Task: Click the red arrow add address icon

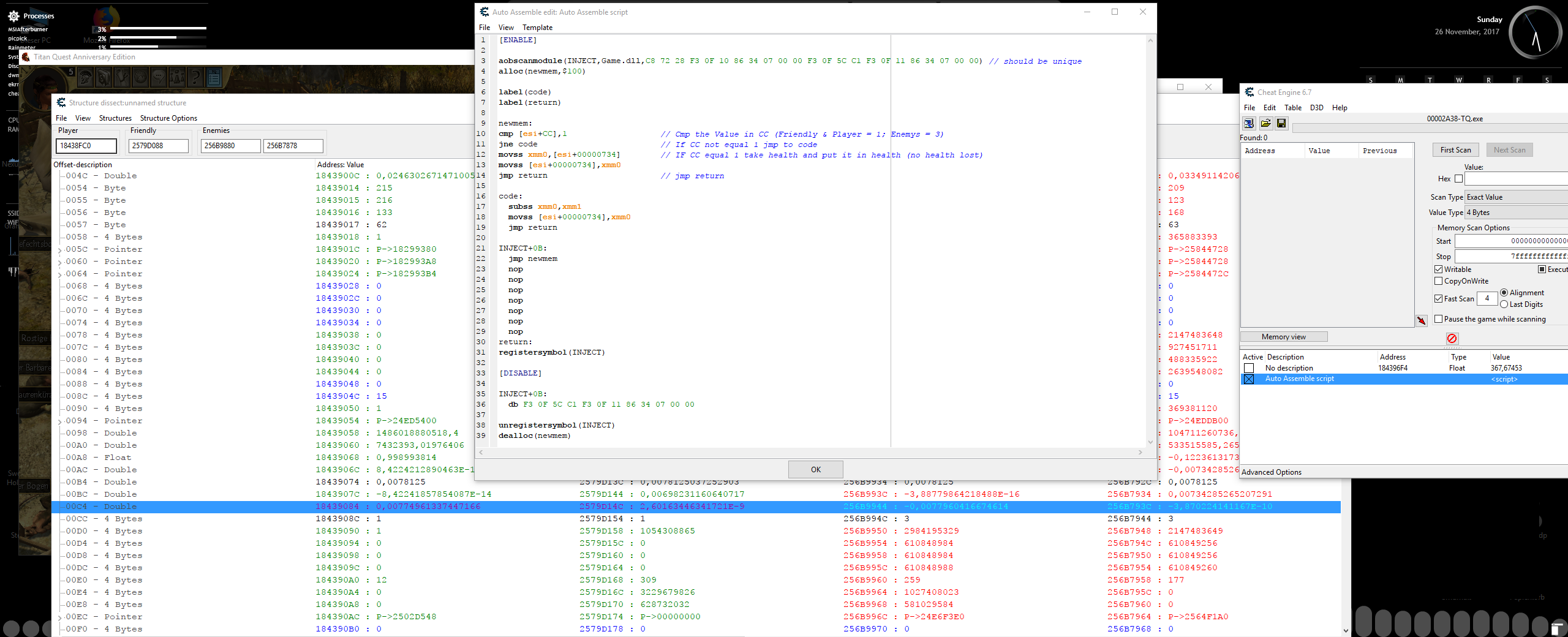Action: pos(1422,320)
